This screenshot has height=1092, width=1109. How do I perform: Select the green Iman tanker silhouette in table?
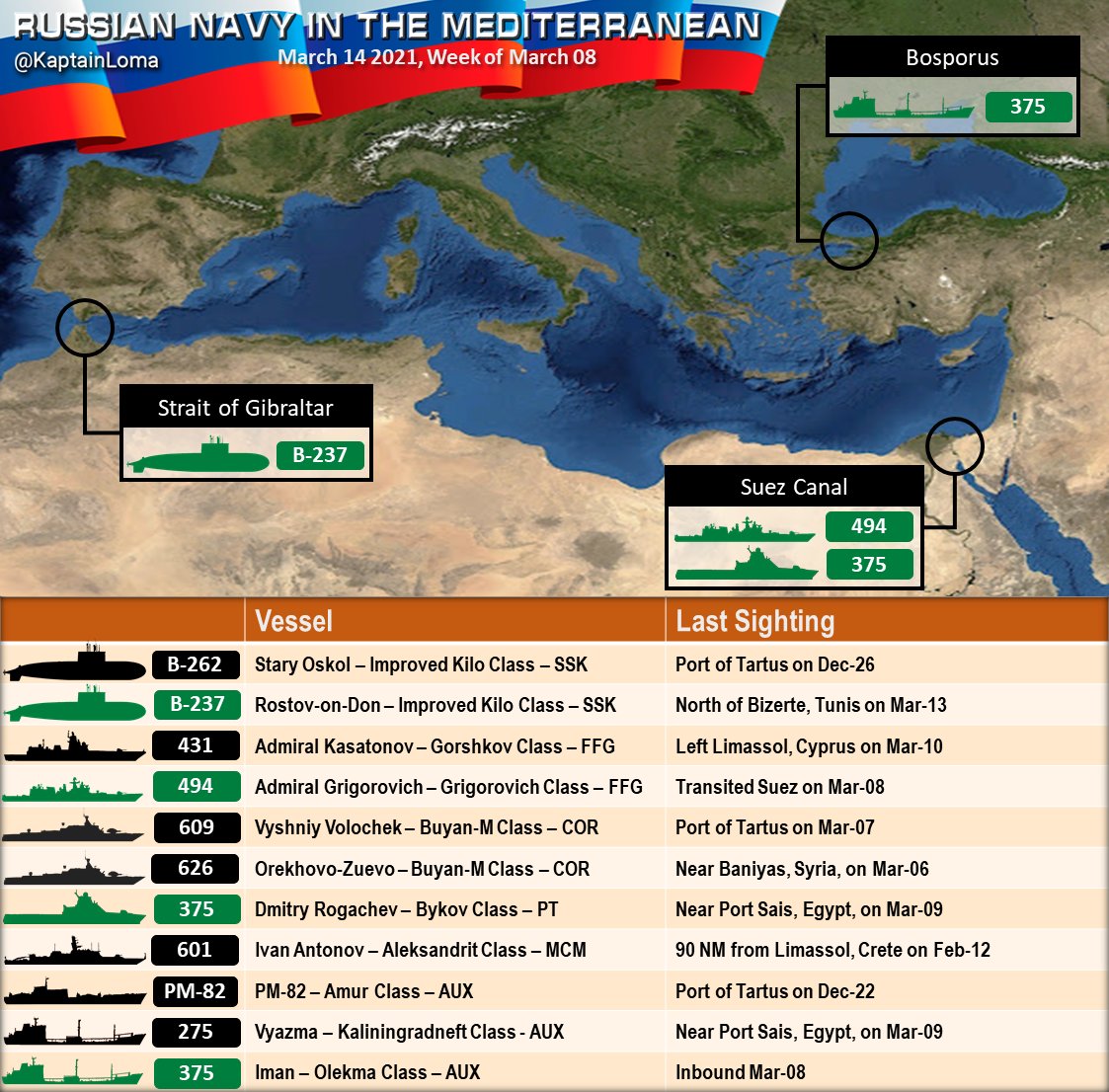pyautogui.click(x=73, y=1071)
